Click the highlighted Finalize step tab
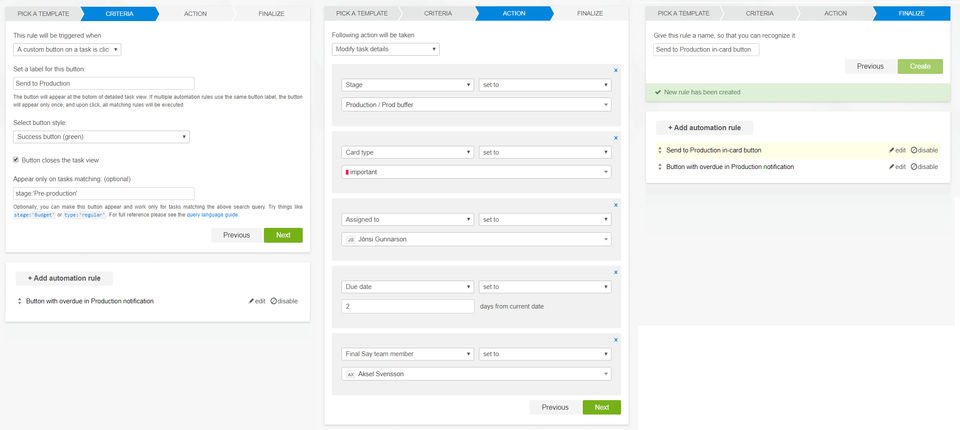 pos(911,14)
